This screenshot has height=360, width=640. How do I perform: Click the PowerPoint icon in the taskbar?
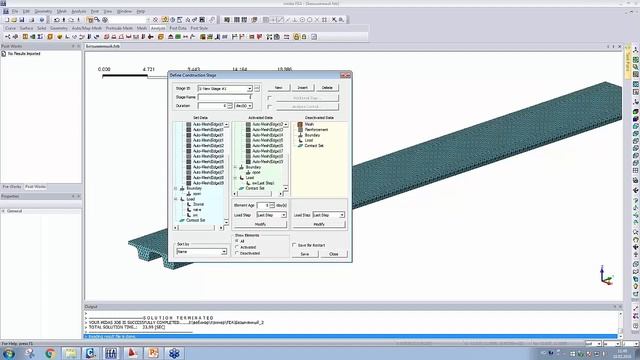click(x=153, y=353)
